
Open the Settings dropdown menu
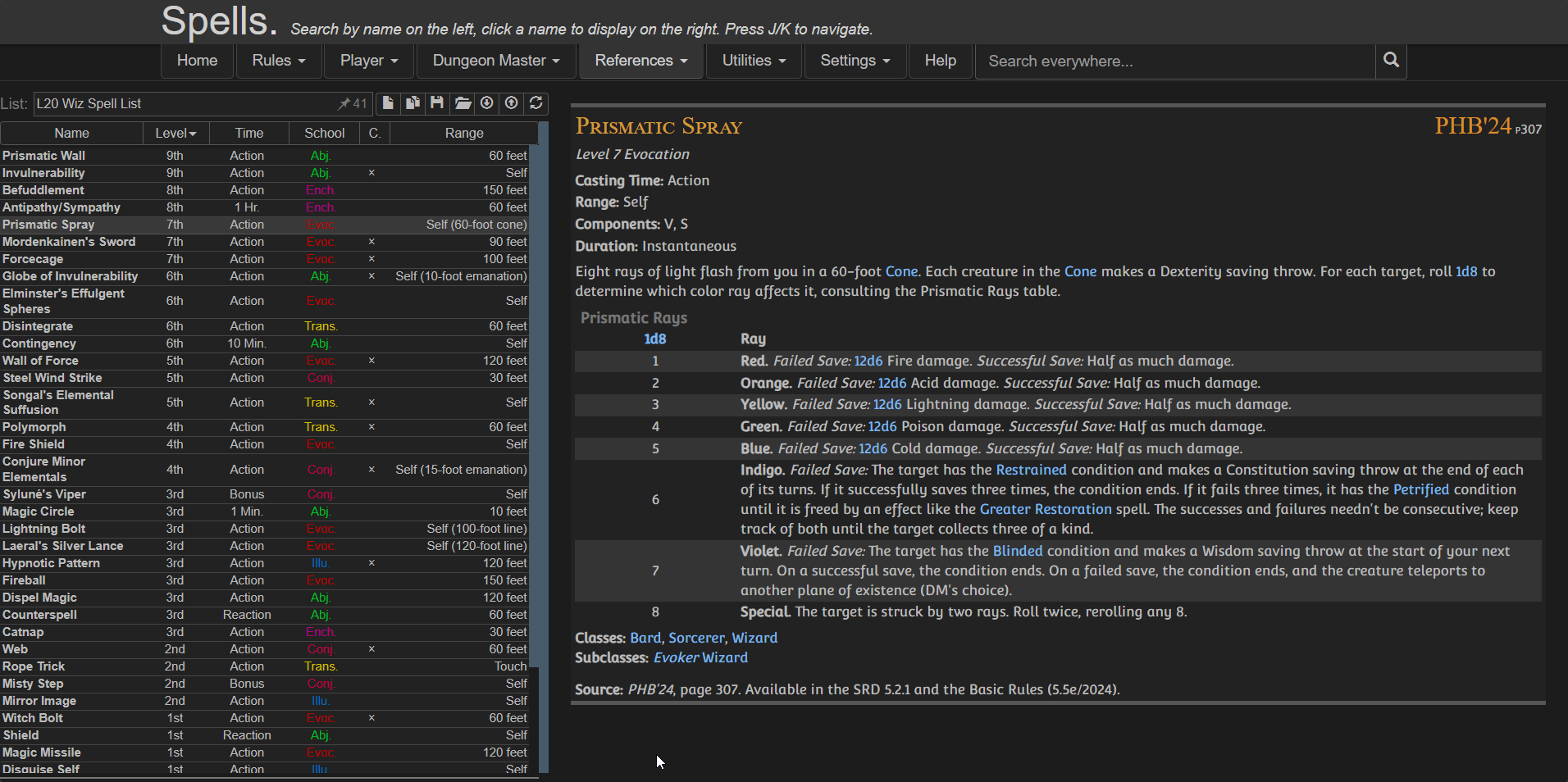(x=855, y=61)
